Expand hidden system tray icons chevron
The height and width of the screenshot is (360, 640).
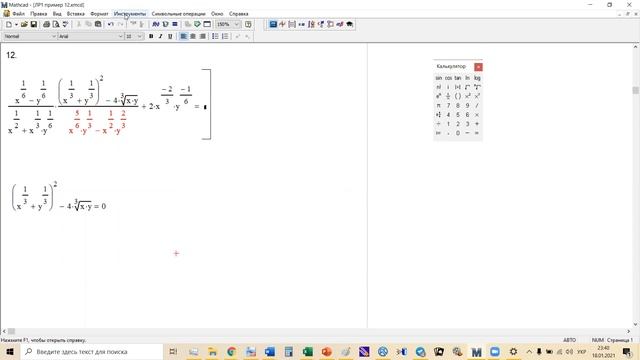(529, 352)
